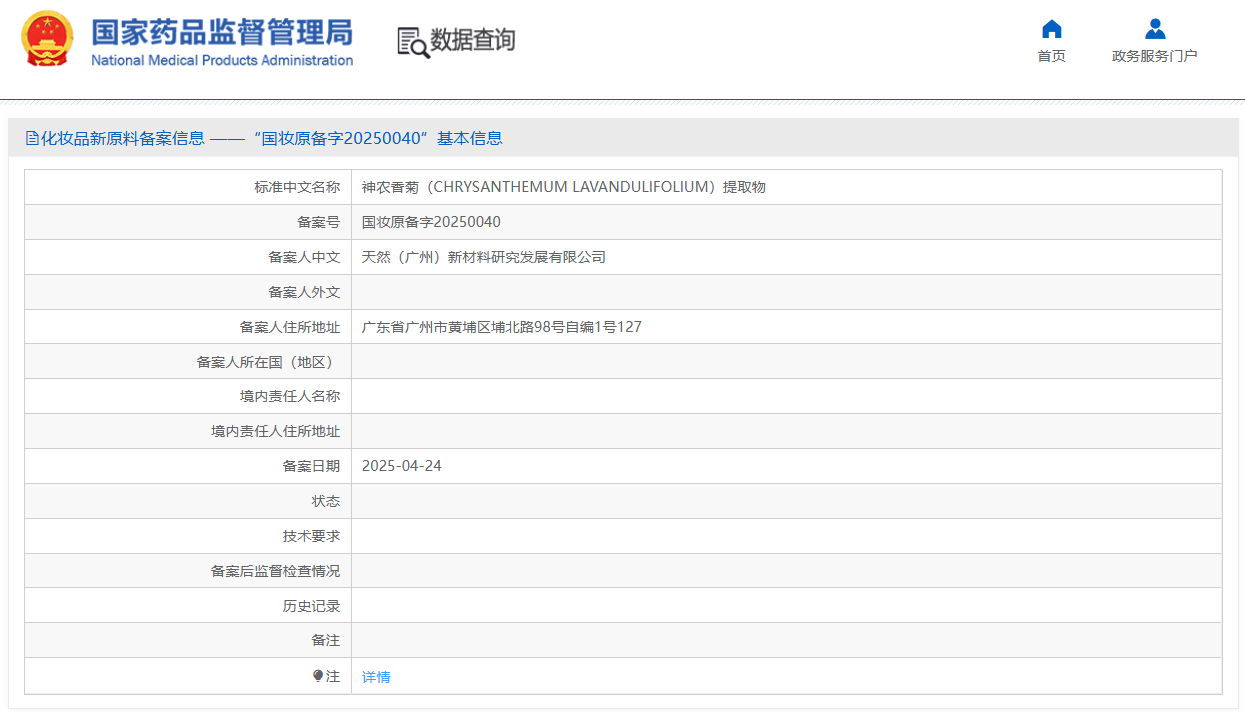1245x712 pixels.
Task: Click the 广东省广州市黄埔区 address value
Action: coord(501,327)
